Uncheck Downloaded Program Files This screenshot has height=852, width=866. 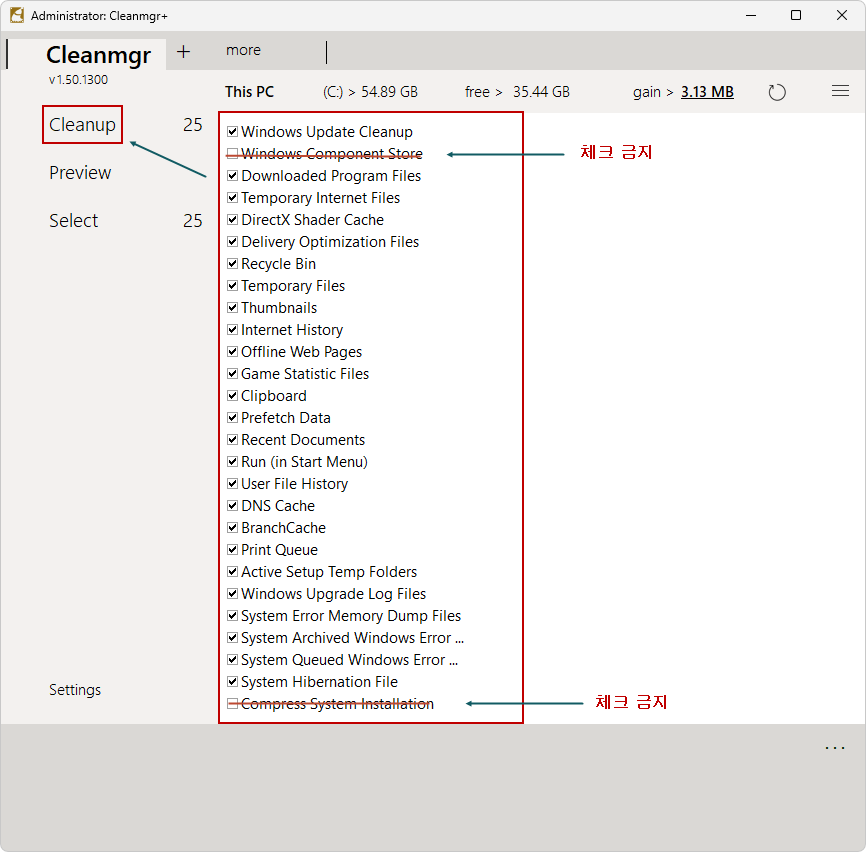pyautogui.click(x=233, y=176)
